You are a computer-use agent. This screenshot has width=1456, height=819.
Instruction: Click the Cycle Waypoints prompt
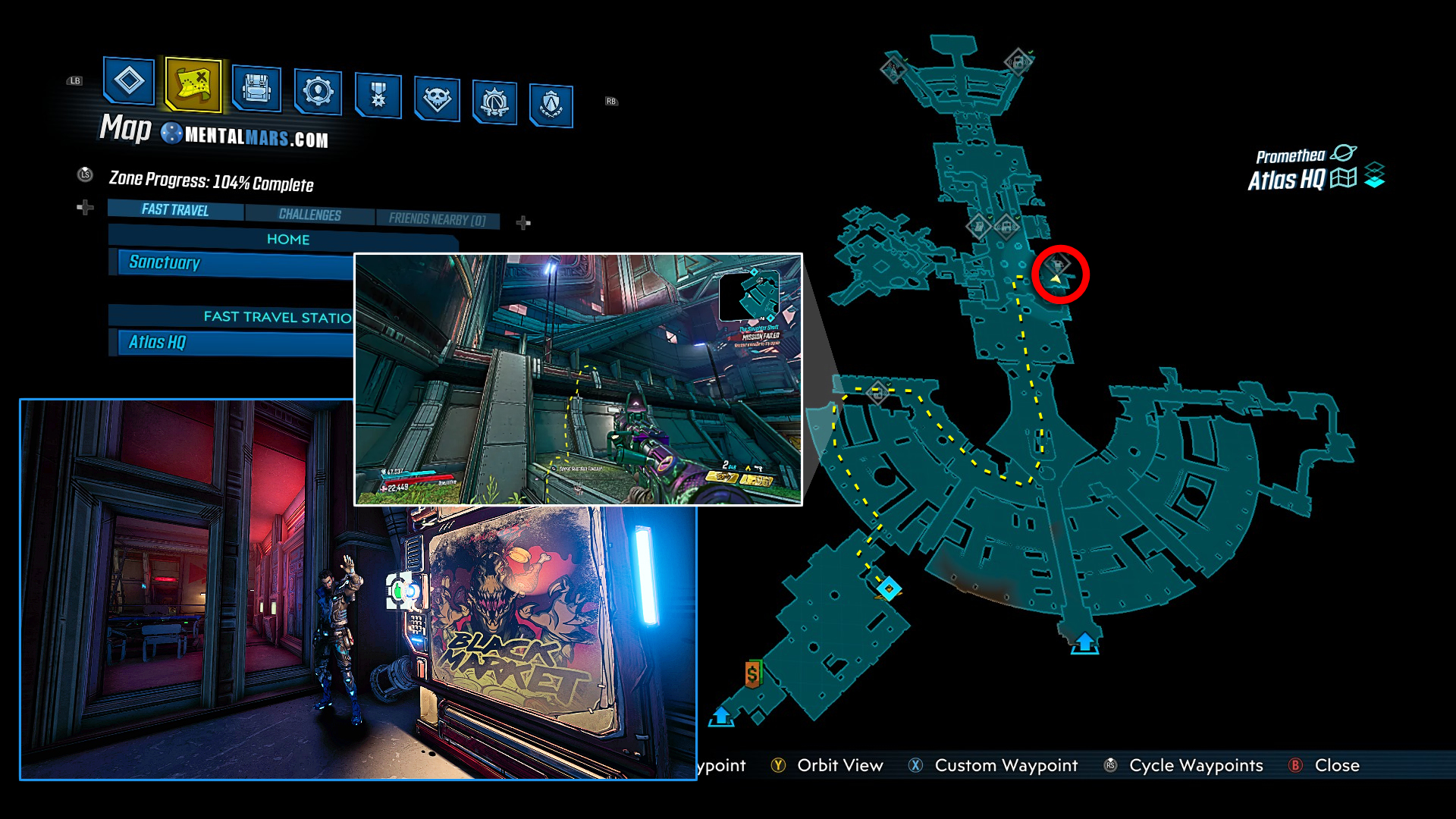point(1196,765)
